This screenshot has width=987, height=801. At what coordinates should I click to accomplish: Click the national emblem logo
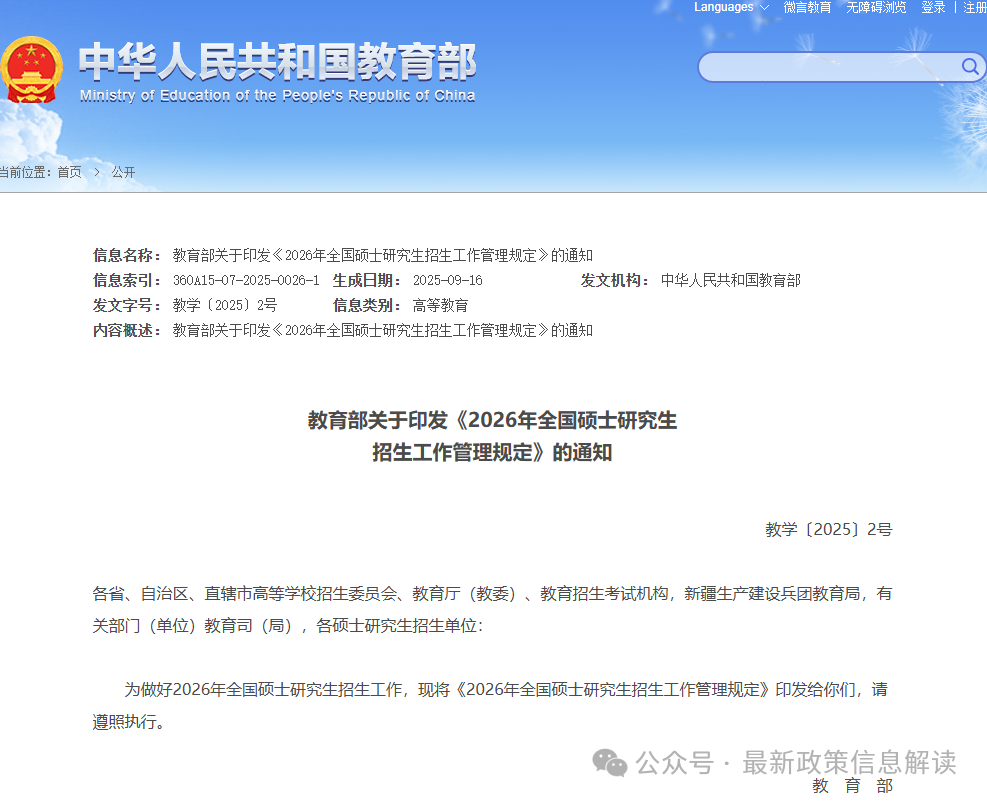[34, 70]
